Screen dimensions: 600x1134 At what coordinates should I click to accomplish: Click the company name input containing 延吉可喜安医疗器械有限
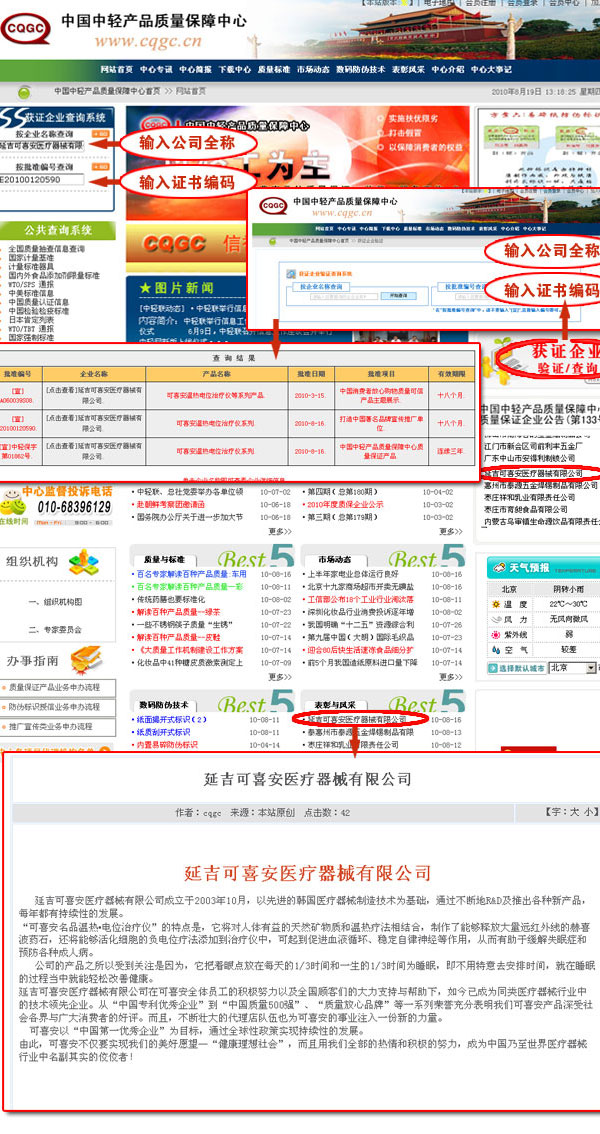[x=42, y=145]
